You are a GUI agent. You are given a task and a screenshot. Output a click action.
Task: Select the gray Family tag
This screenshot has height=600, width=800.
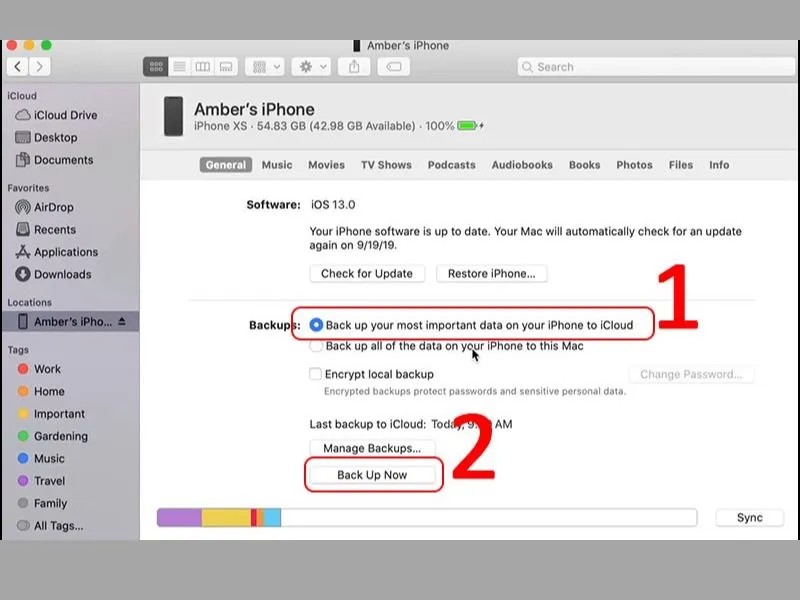pos(42,504)
